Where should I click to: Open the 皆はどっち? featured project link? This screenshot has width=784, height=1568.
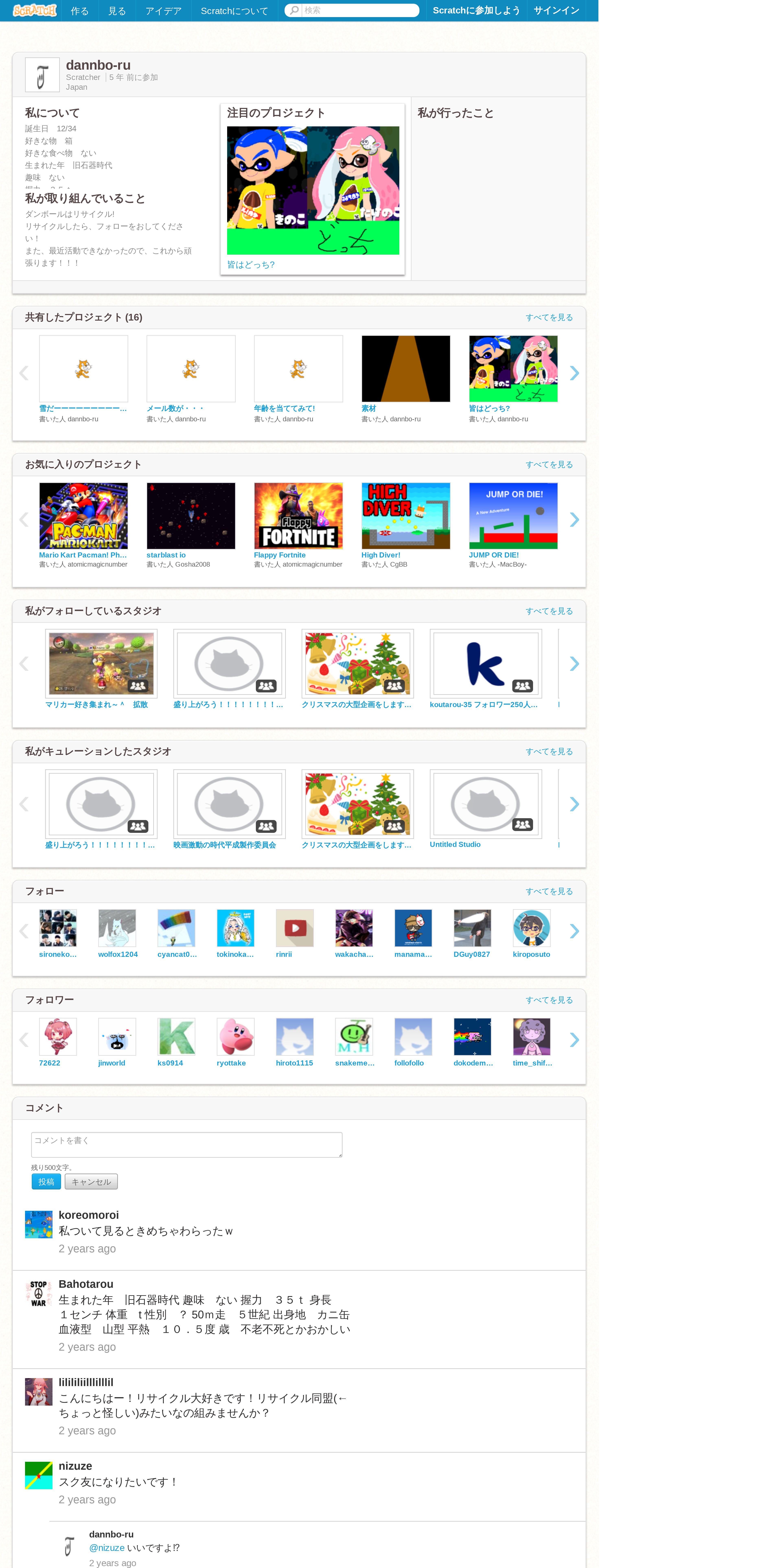coord(251,265)
